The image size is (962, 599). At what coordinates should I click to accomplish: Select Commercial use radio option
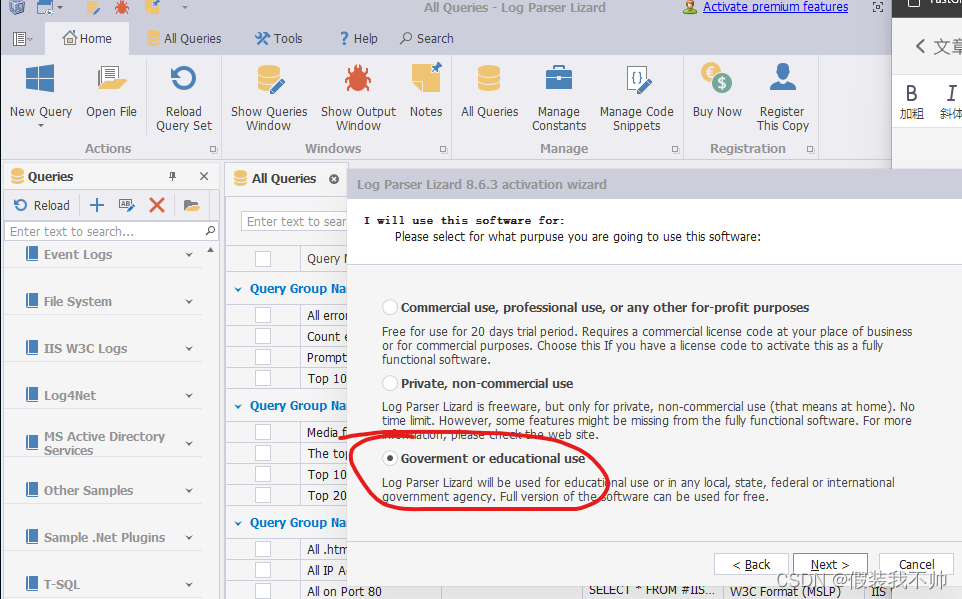pos(390,307)
